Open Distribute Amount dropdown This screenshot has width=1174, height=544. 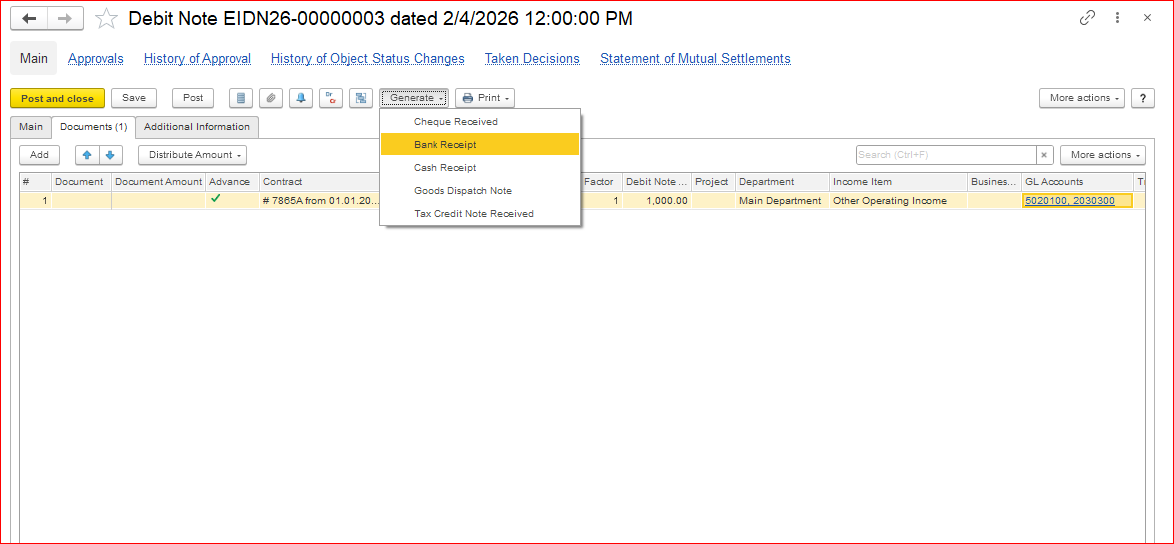tap(192, 155)
